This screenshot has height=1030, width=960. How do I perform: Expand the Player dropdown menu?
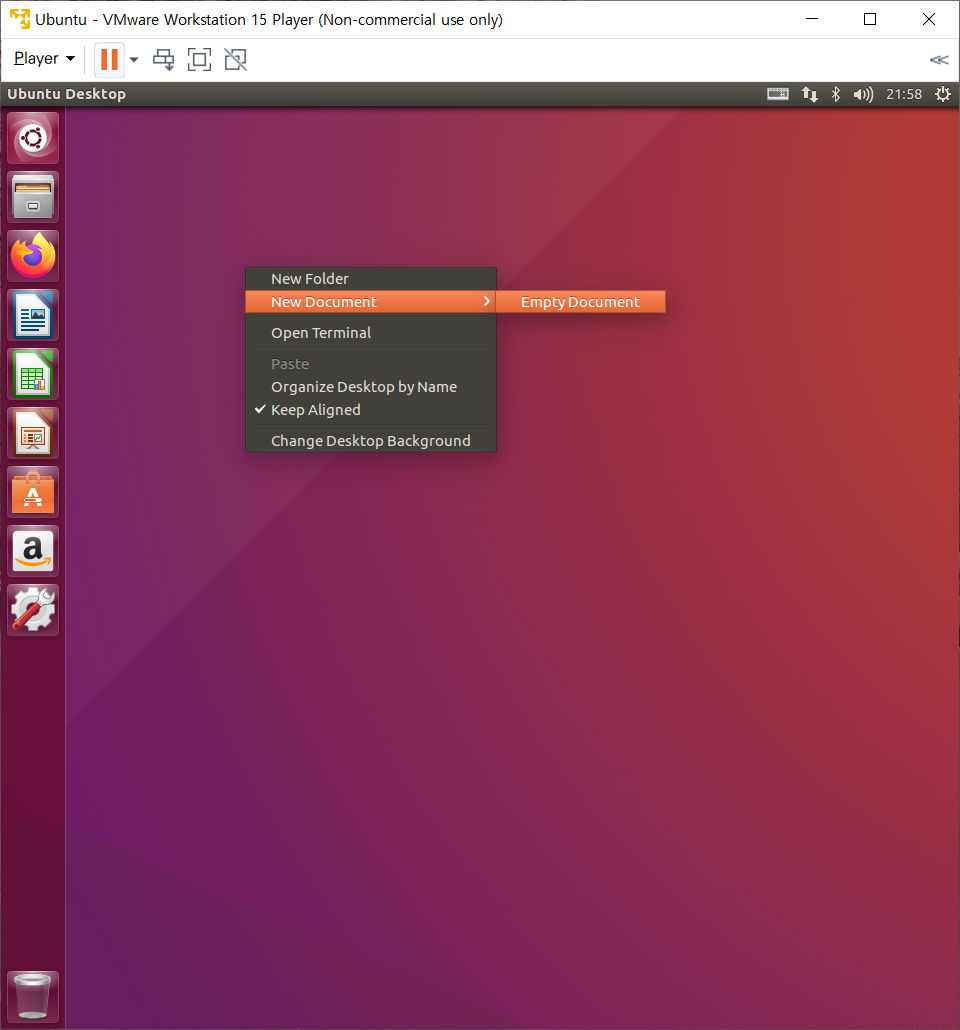coord(44,58)
